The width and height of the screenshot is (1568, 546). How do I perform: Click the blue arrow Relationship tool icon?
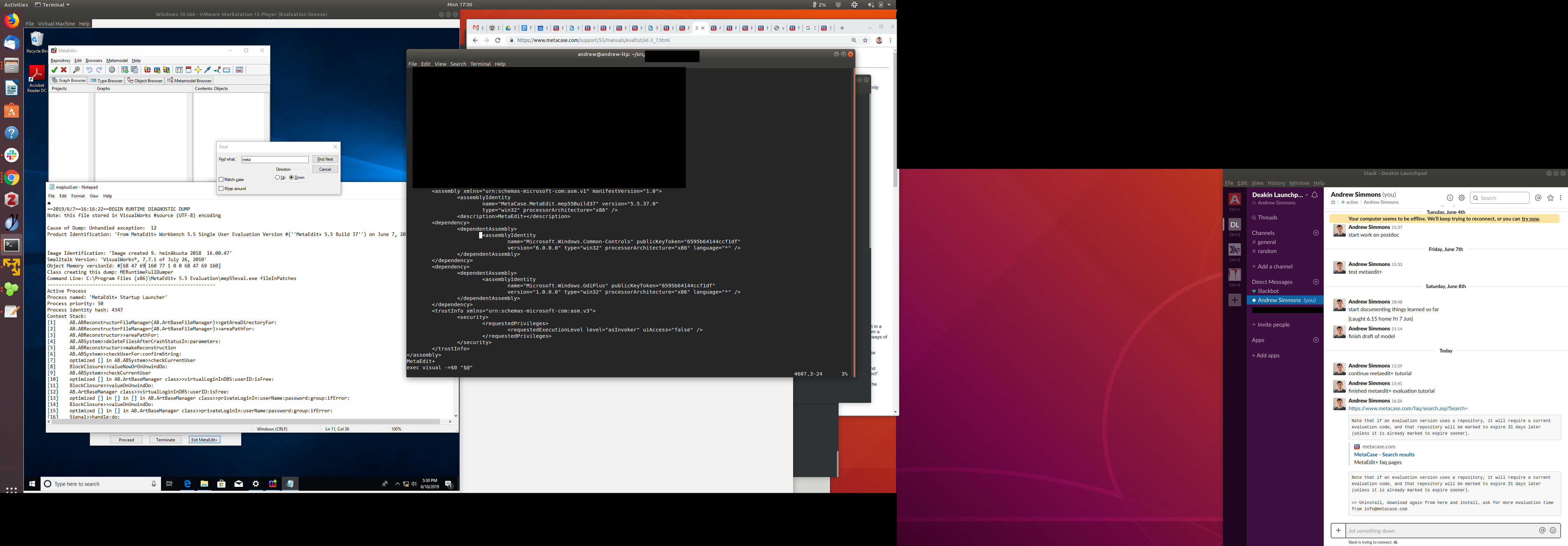point(208,70)
